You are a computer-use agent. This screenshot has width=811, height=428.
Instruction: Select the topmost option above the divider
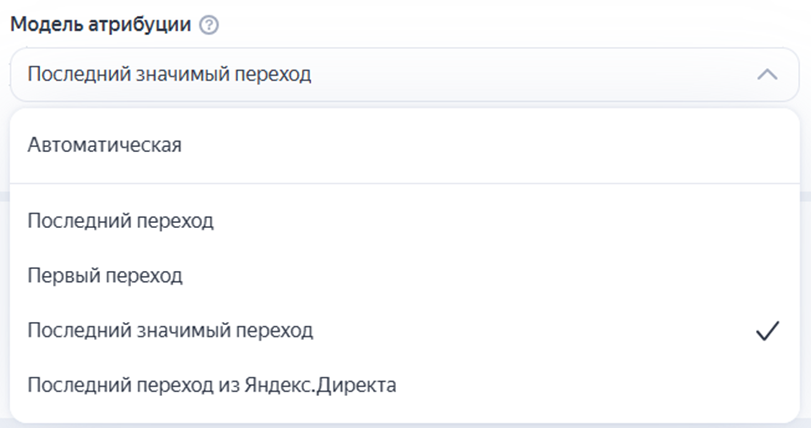click(105, 145)
